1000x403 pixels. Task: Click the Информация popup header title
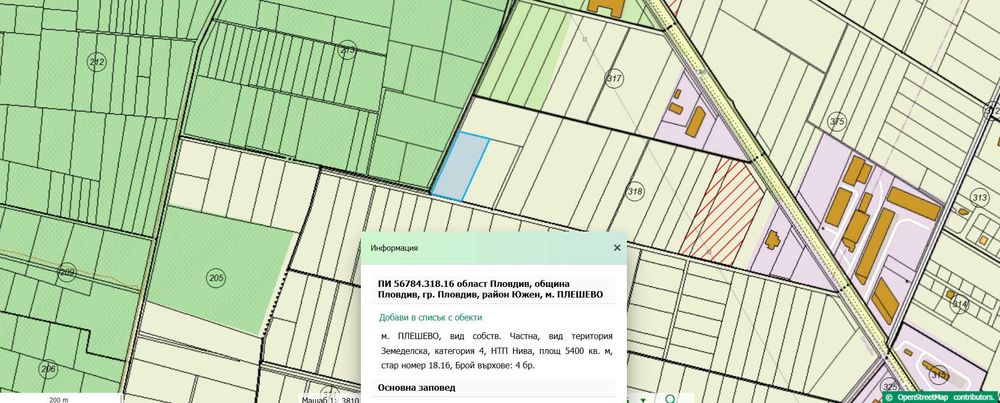coord(394,248)
